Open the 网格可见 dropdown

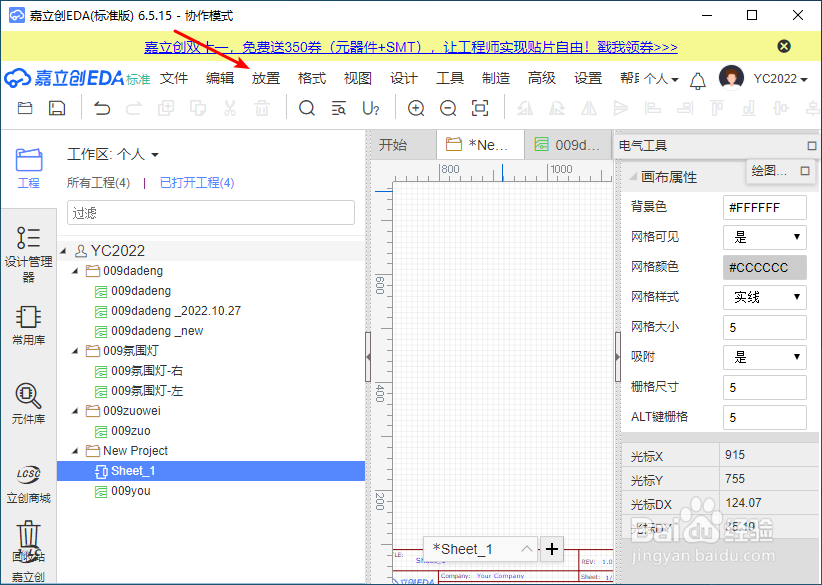point(765,237)
